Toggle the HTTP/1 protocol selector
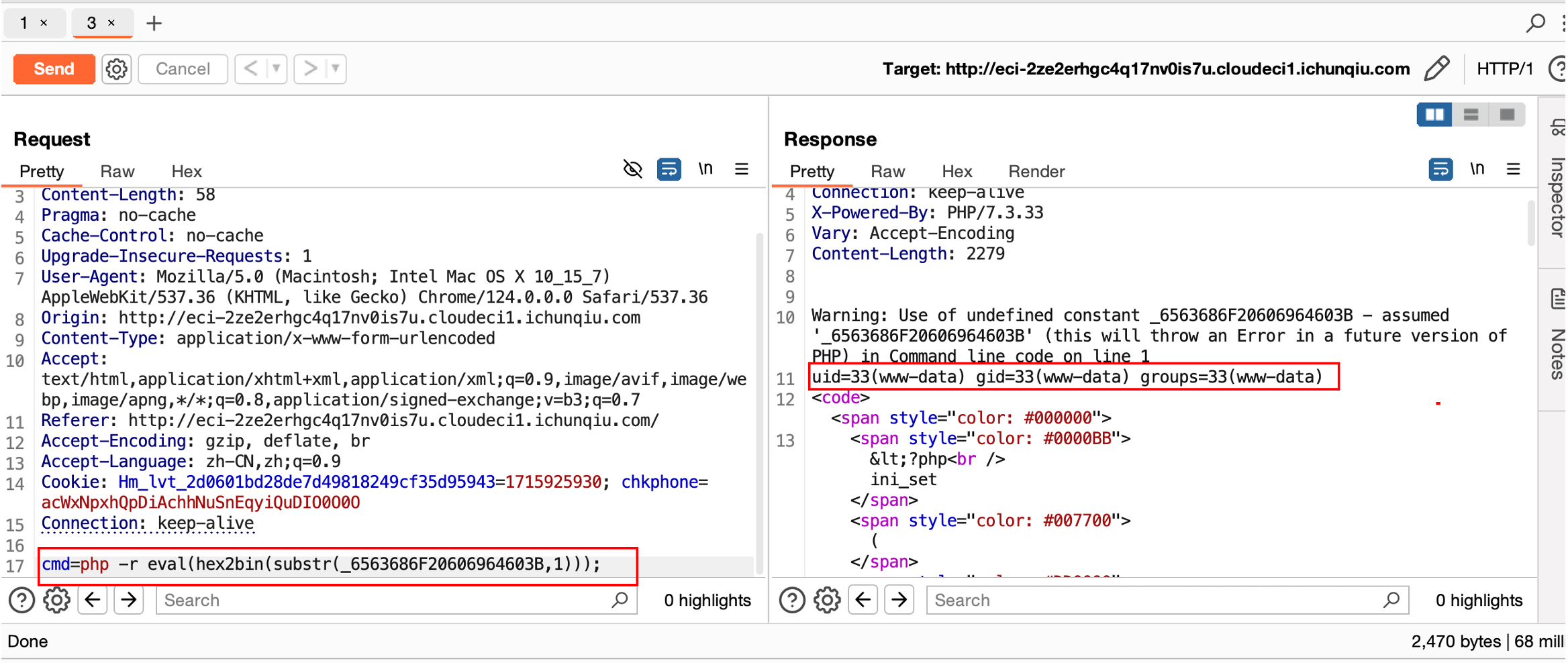 pos(1505,69)
